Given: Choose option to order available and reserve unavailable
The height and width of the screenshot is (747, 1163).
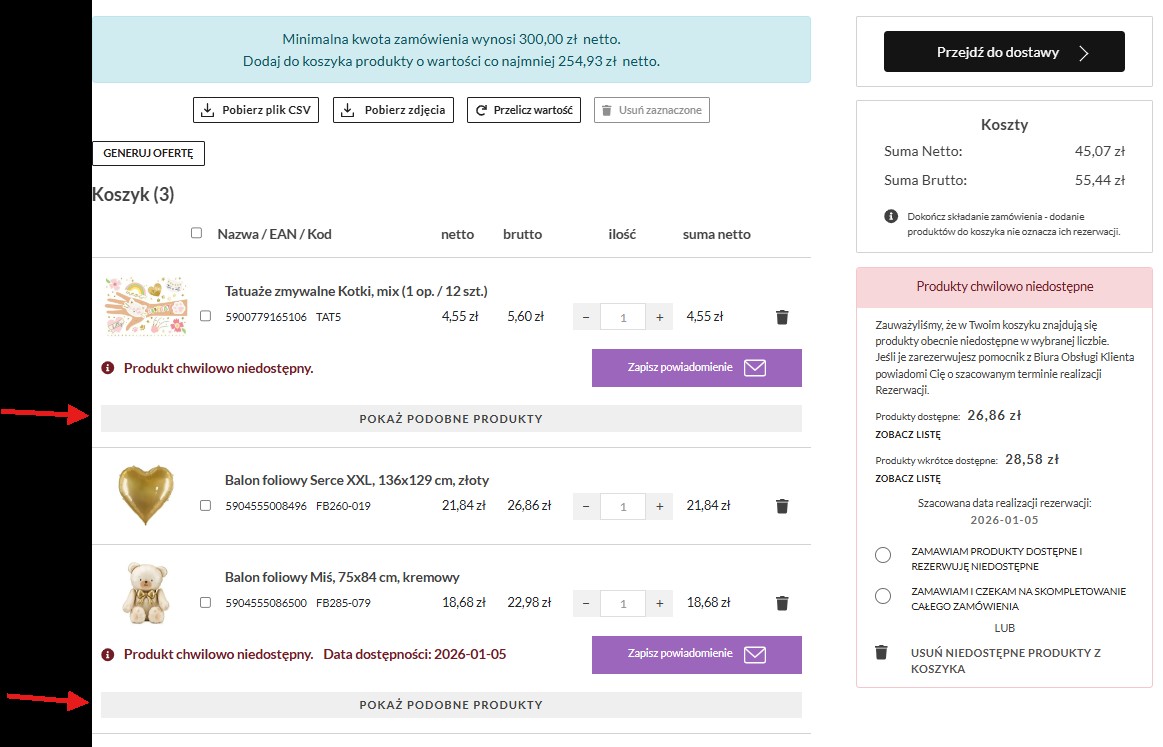Looking at the screenshot, I should pos(882,555).
